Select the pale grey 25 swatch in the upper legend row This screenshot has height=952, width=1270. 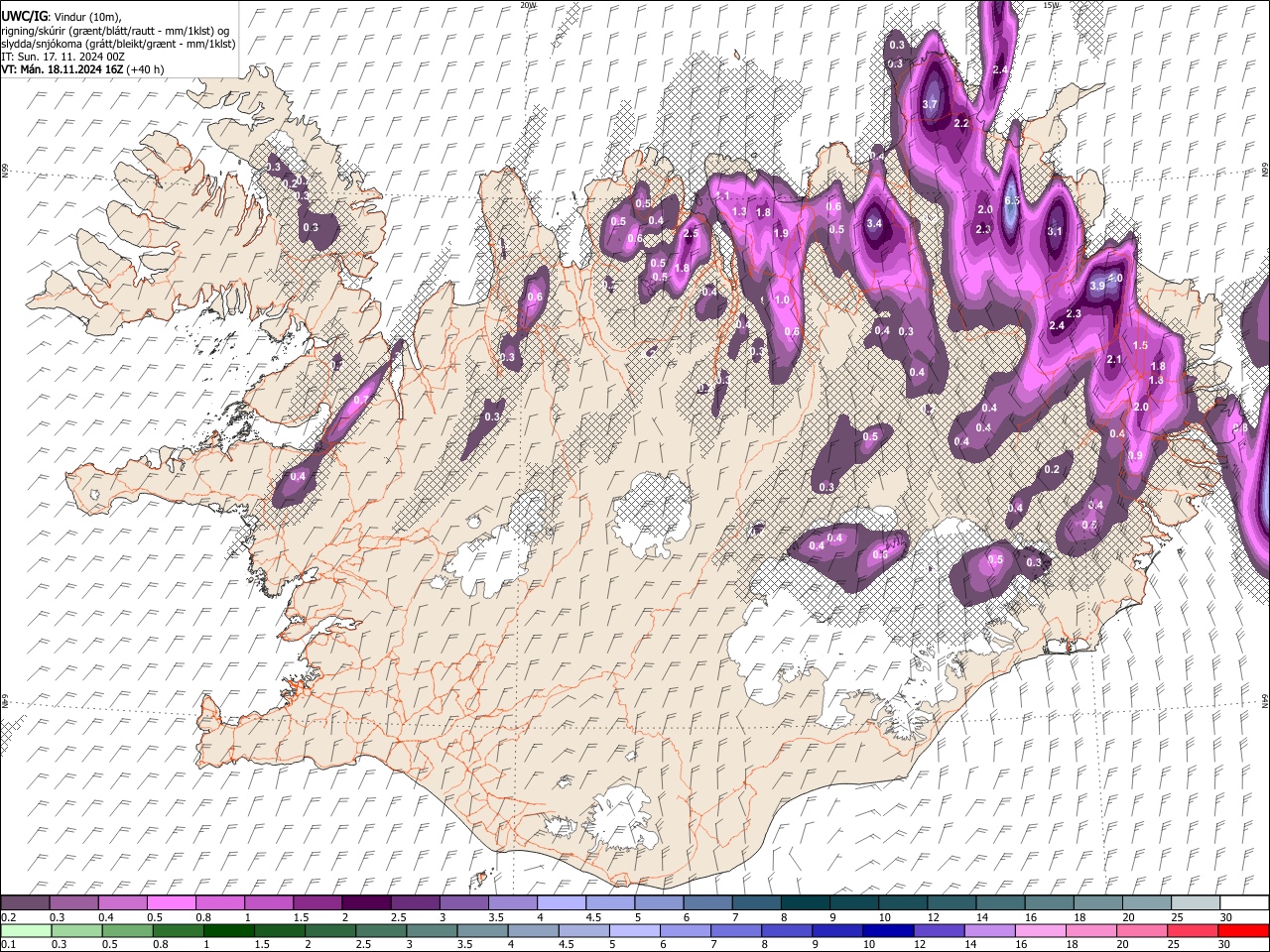pos(1197,902)
